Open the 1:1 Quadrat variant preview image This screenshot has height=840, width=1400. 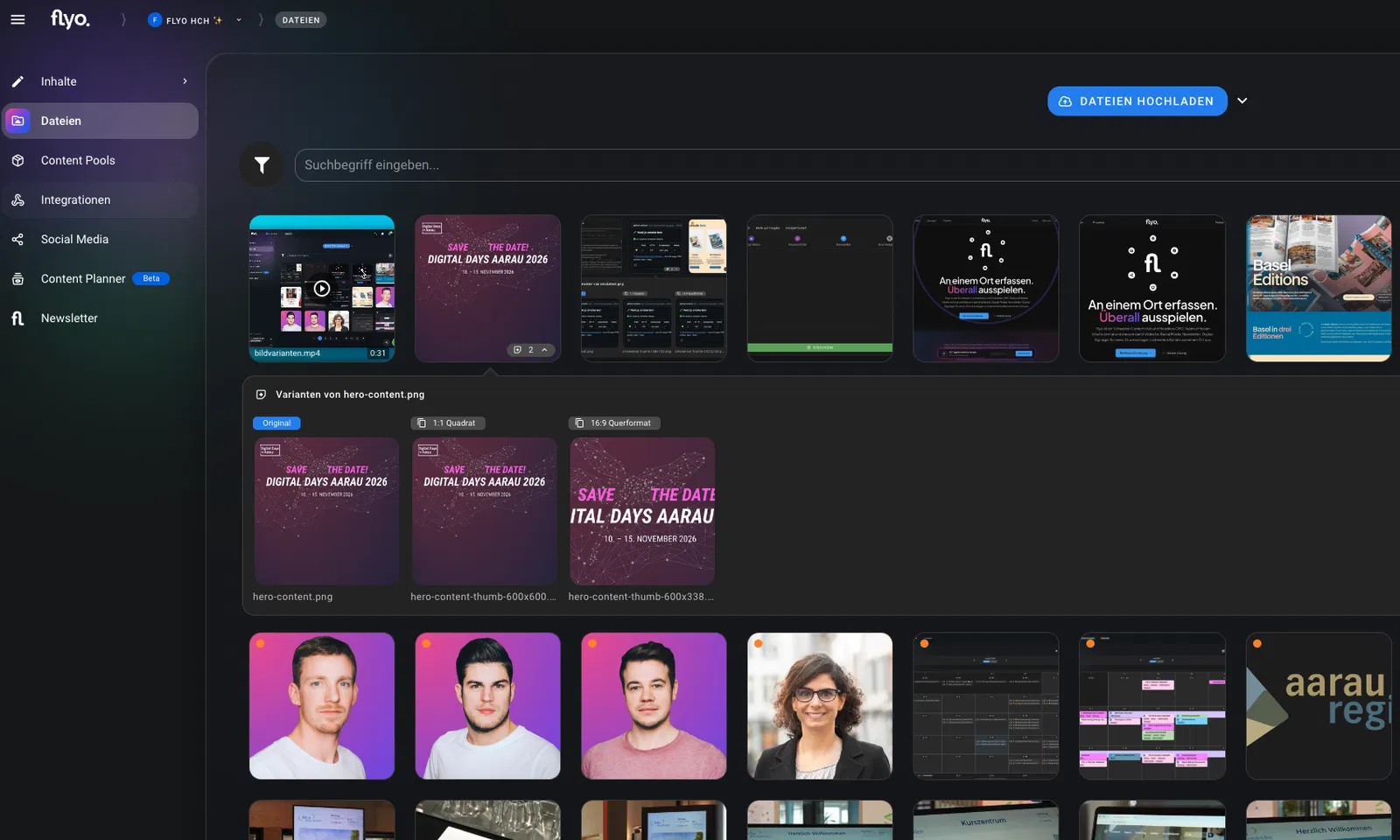pyautogui.click(x=485, y=511)
